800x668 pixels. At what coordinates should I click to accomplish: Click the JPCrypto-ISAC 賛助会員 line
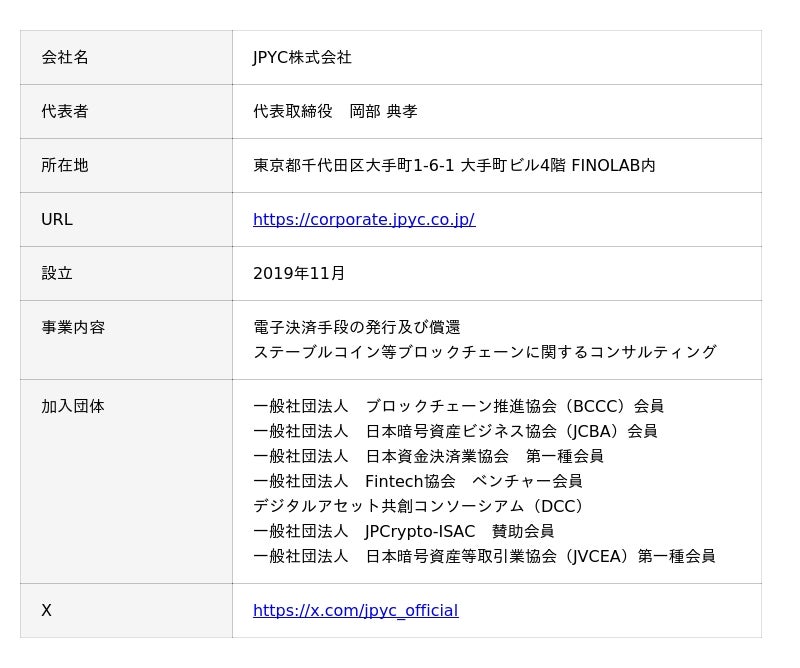click(403, 532)
